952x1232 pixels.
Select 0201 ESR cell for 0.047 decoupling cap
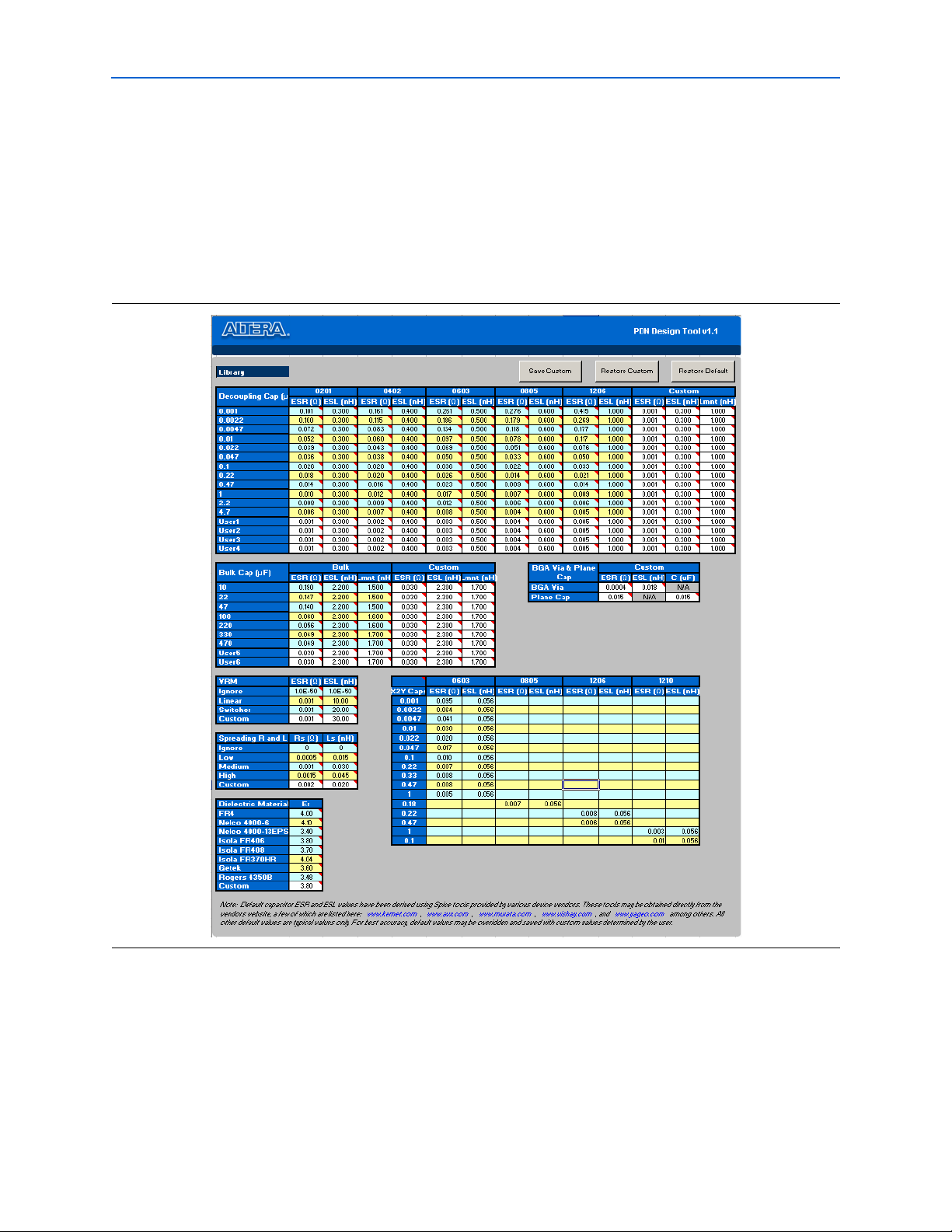point(305,457)
